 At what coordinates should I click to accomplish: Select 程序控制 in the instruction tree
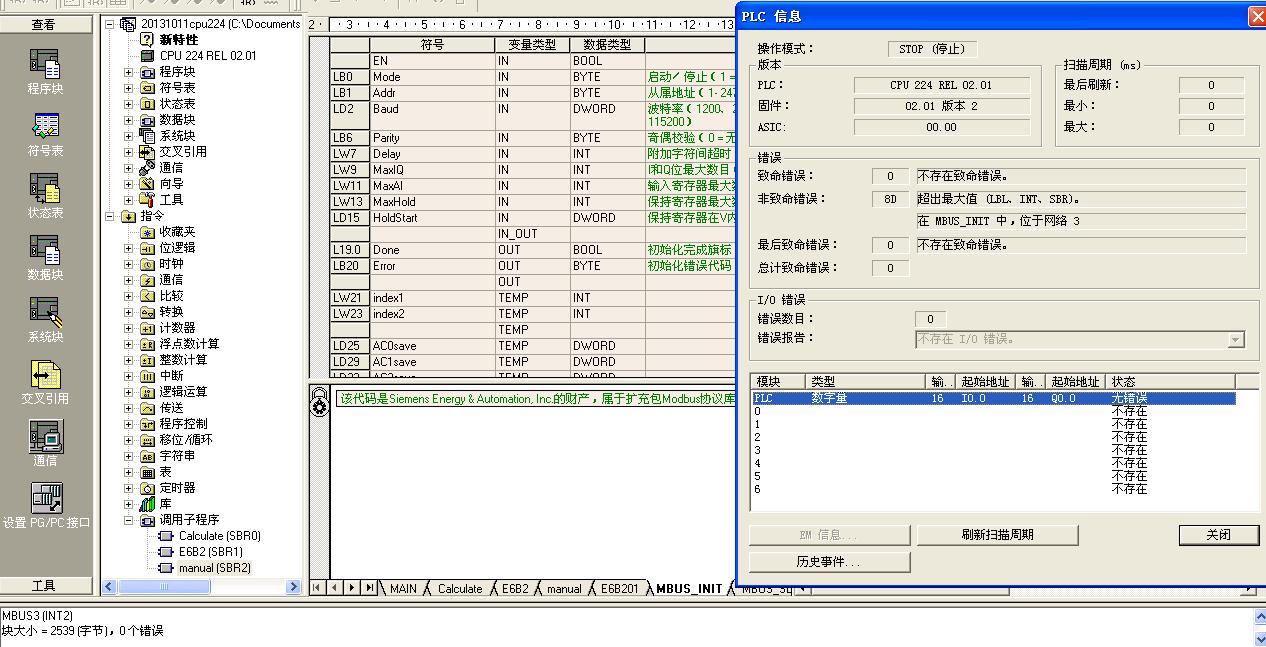(x=183, y=424)
